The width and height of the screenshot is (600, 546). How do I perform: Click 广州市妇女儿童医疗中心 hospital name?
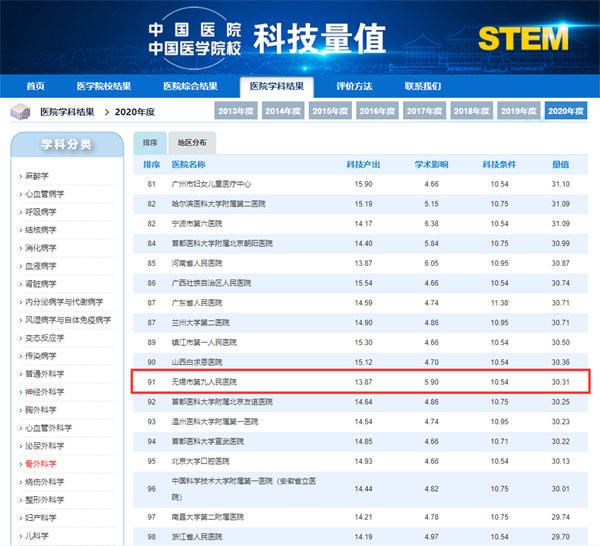pos(211,184)
